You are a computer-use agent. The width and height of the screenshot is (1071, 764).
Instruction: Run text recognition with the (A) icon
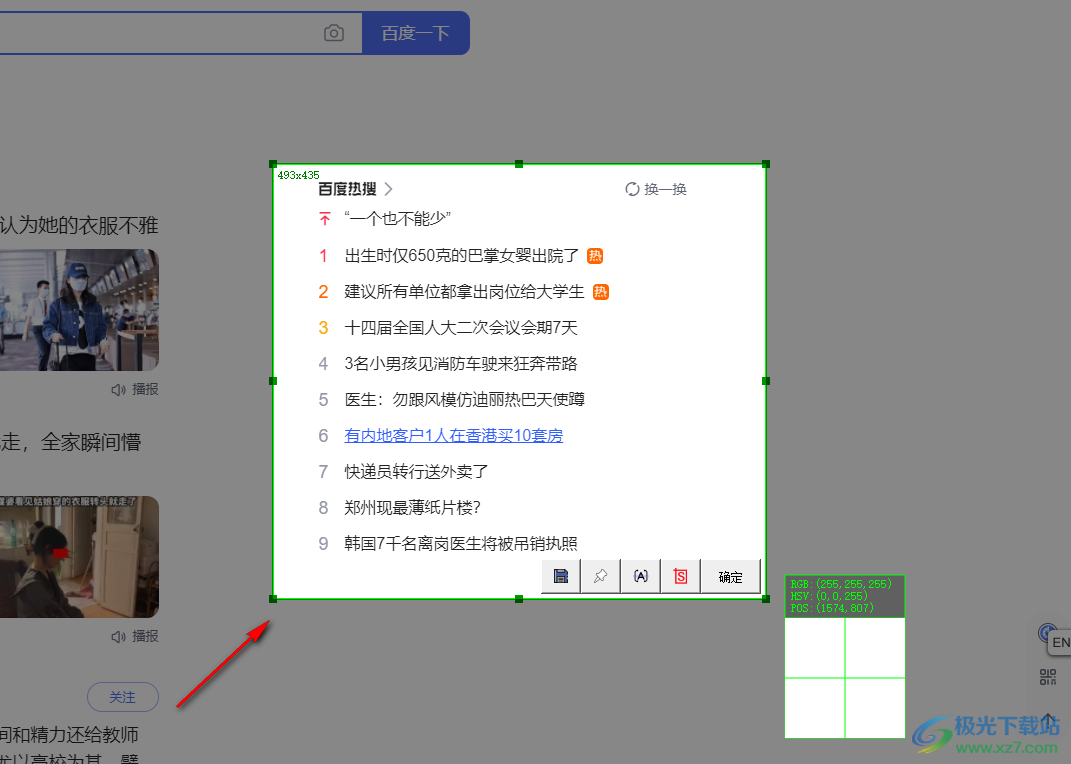[641, 576]
